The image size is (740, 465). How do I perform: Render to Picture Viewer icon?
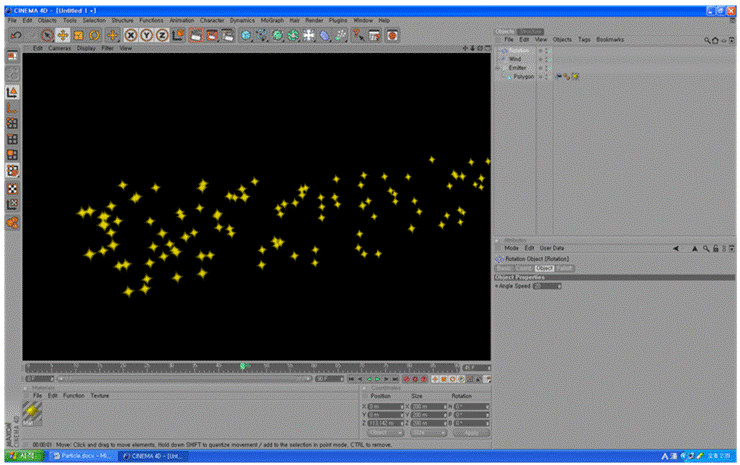click(212, 35)
